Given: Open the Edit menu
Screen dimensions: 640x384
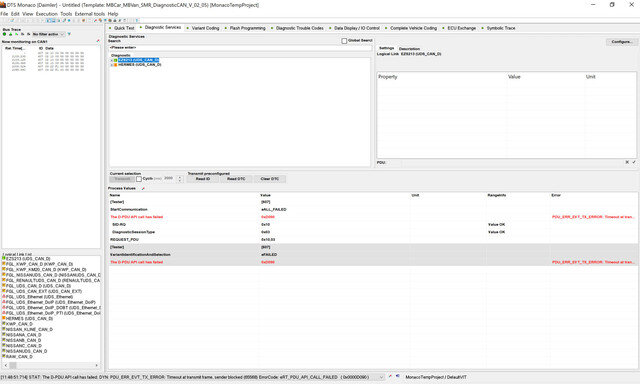Looking at the screenshot, I should tap(15, 14).
